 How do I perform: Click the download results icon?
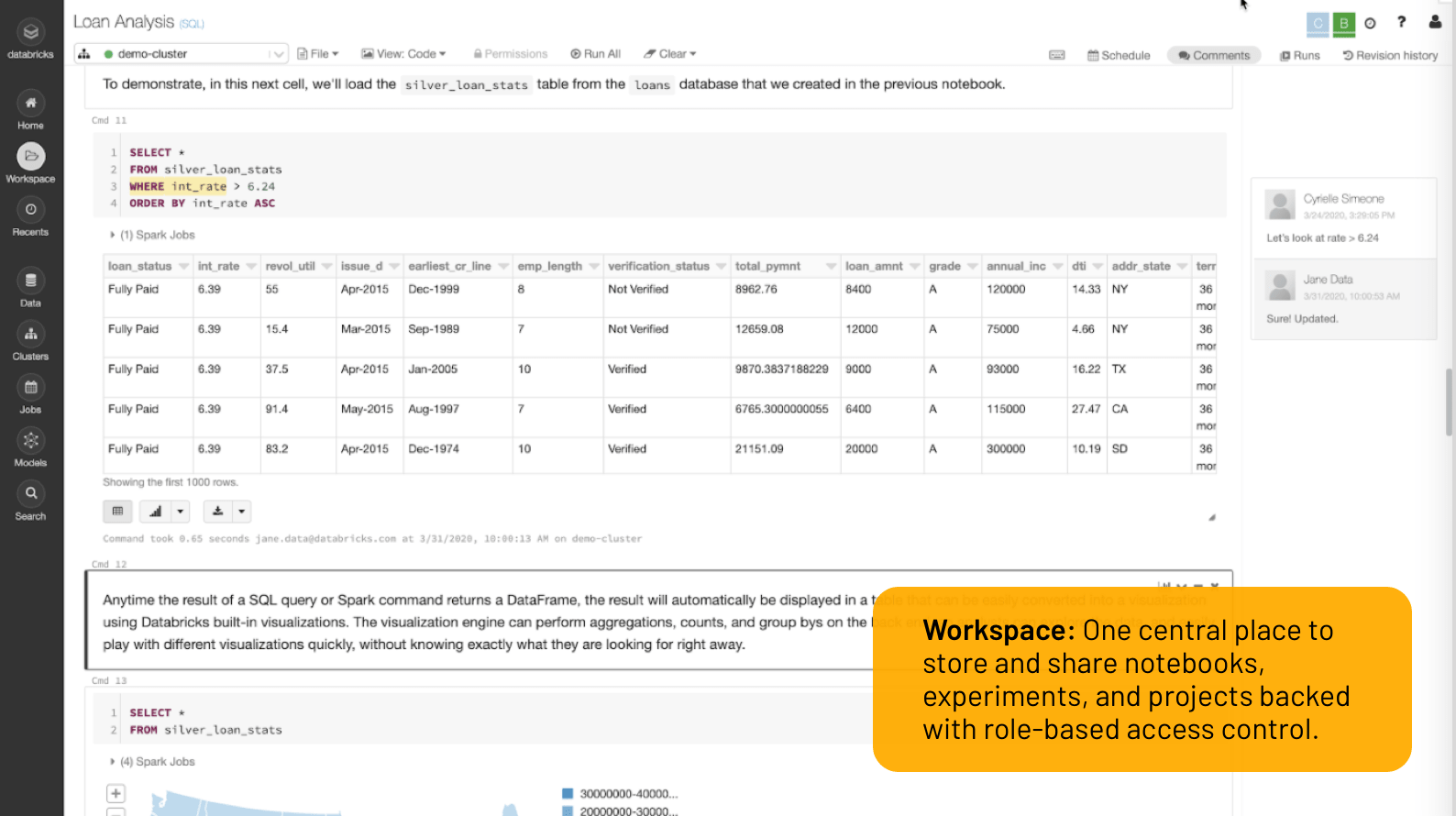tap(218, 512)
